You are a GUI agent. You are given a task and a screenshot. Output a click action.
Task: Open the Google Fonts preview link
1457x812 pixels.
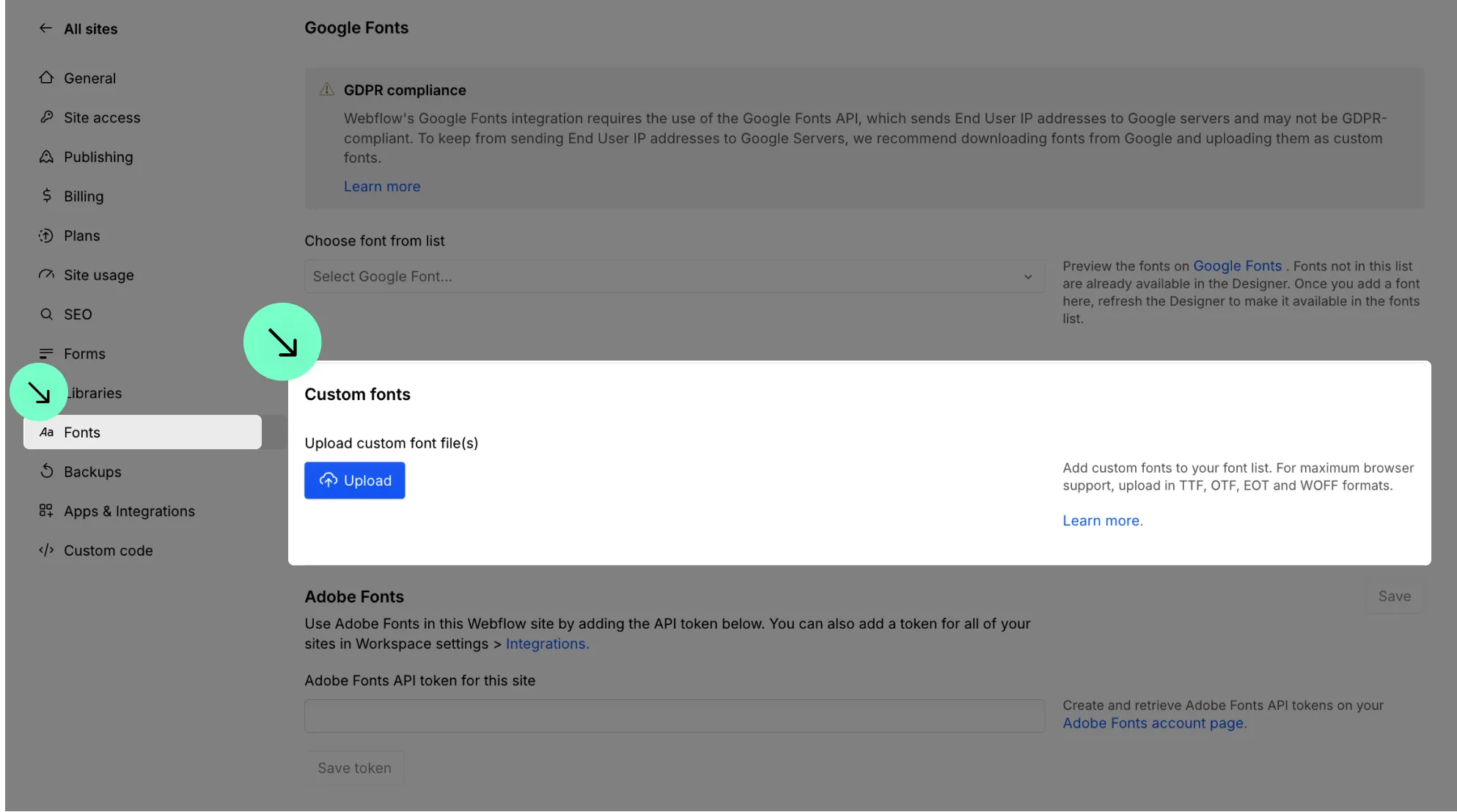click(1237, 266)
